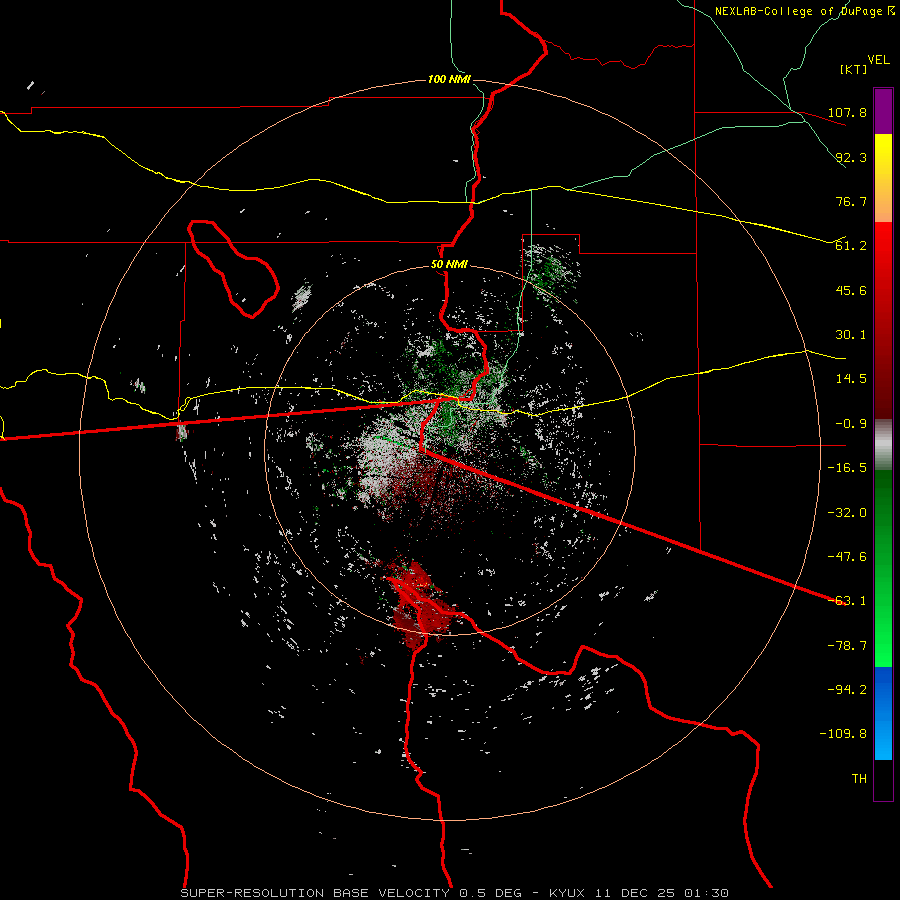Click the -94.2 legend value
Image resolution: width=900 pixels, height=900 pixels.
(x=847, y=690)
